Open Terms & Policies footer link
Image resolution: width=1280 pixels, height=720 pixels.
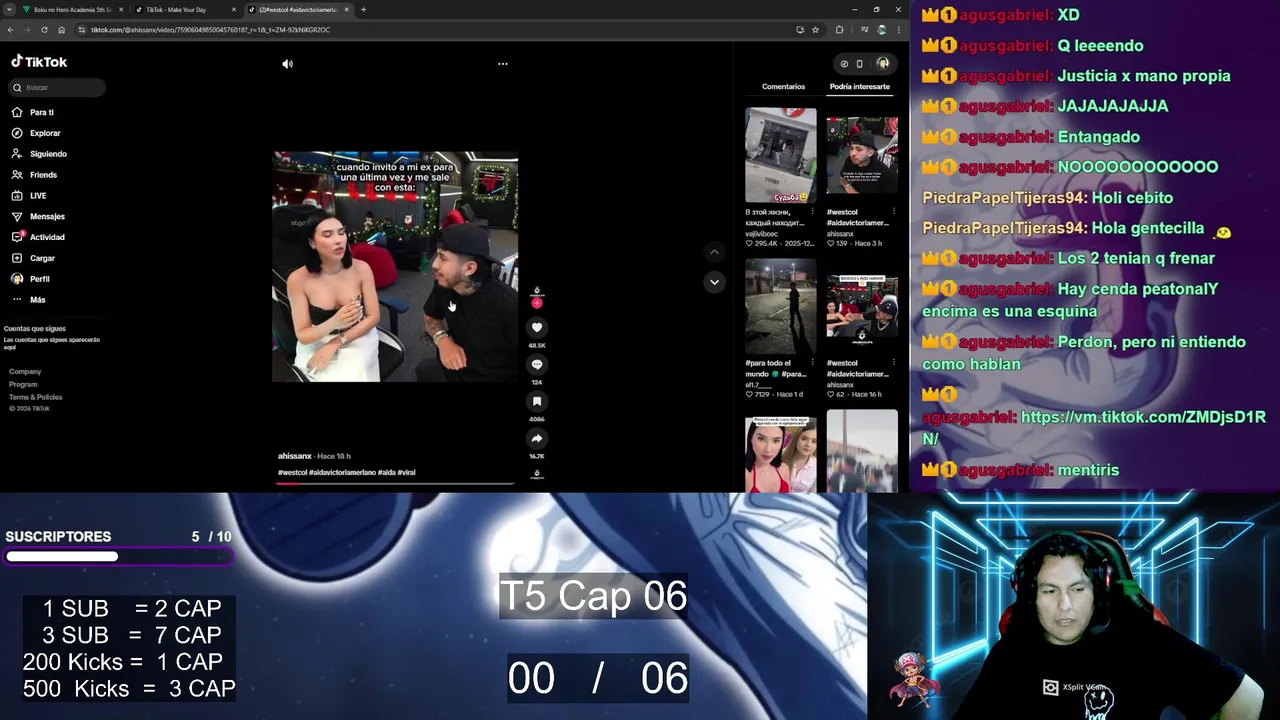click(35, 397)
